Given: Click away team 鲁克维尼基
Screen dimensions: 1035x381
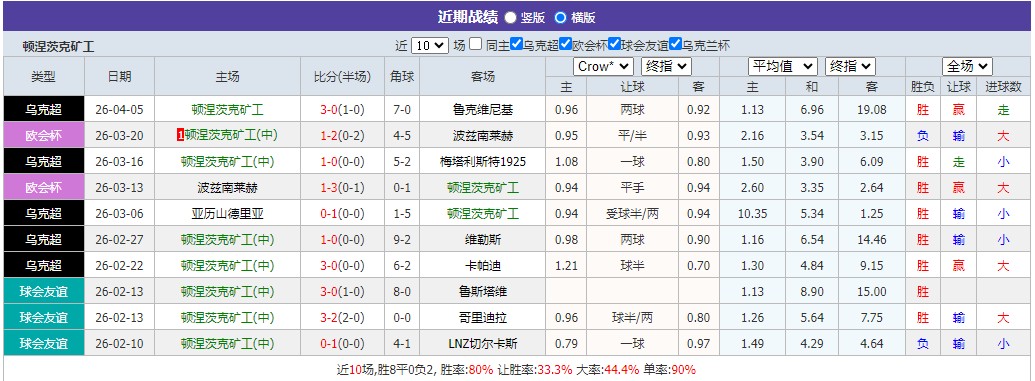Looking at the screenshot, I should pos(483,110).
